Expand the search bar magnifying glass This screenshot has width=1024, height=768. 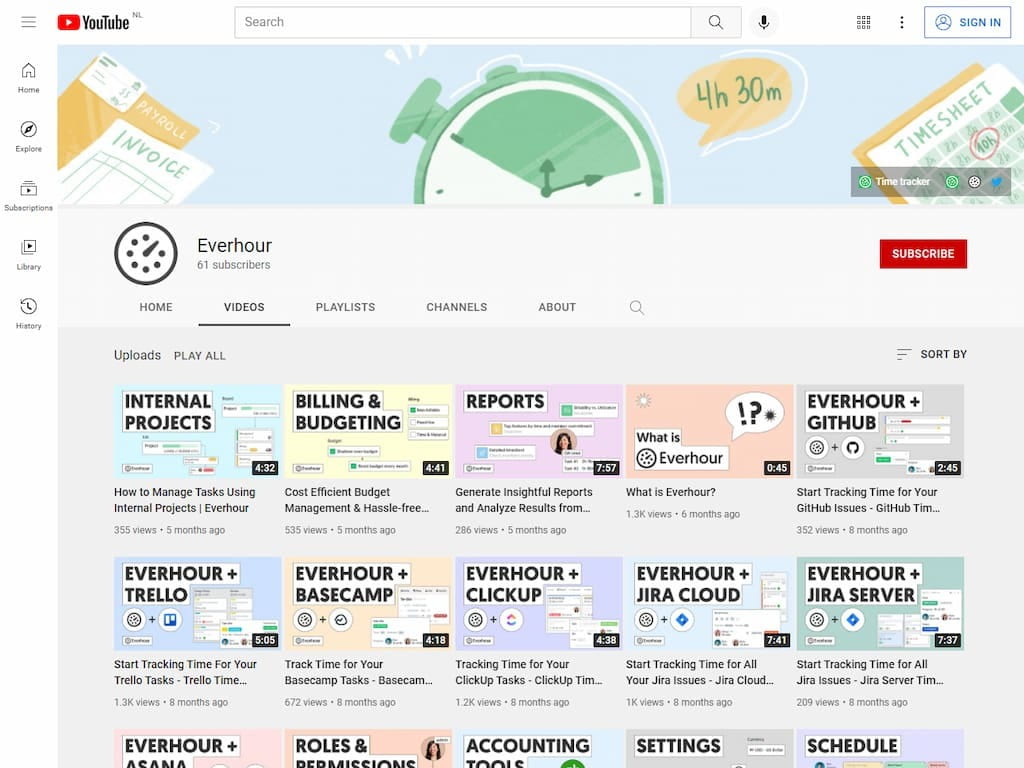tap(716, 21)
